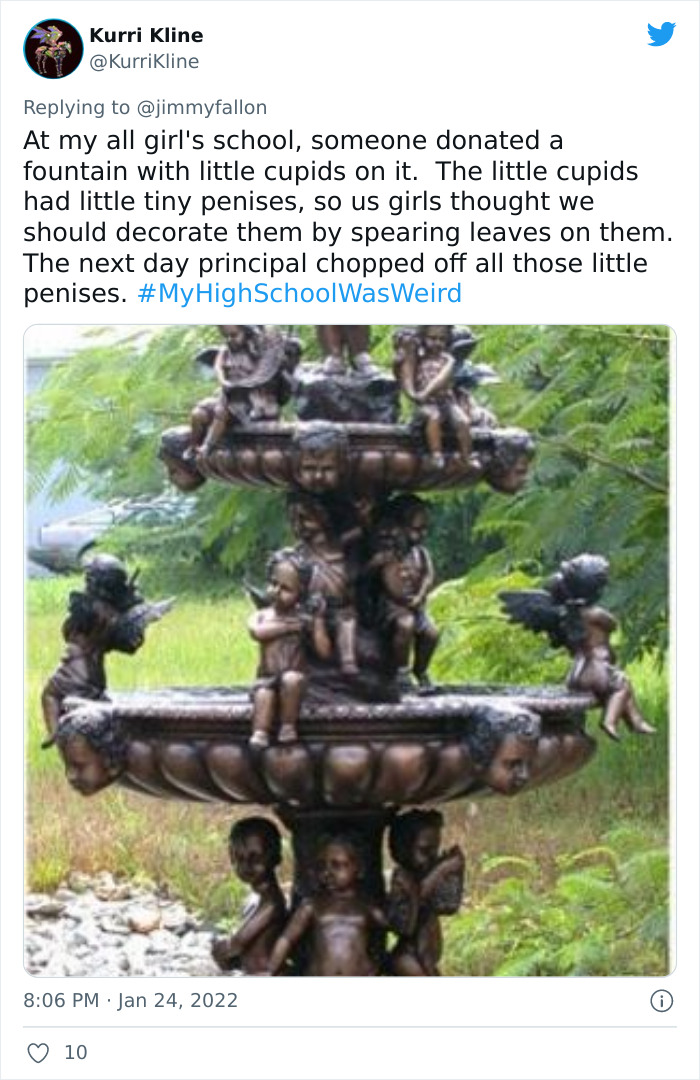Click the like count of 10
700x1080 pixels.
[x=76, y=1052]
